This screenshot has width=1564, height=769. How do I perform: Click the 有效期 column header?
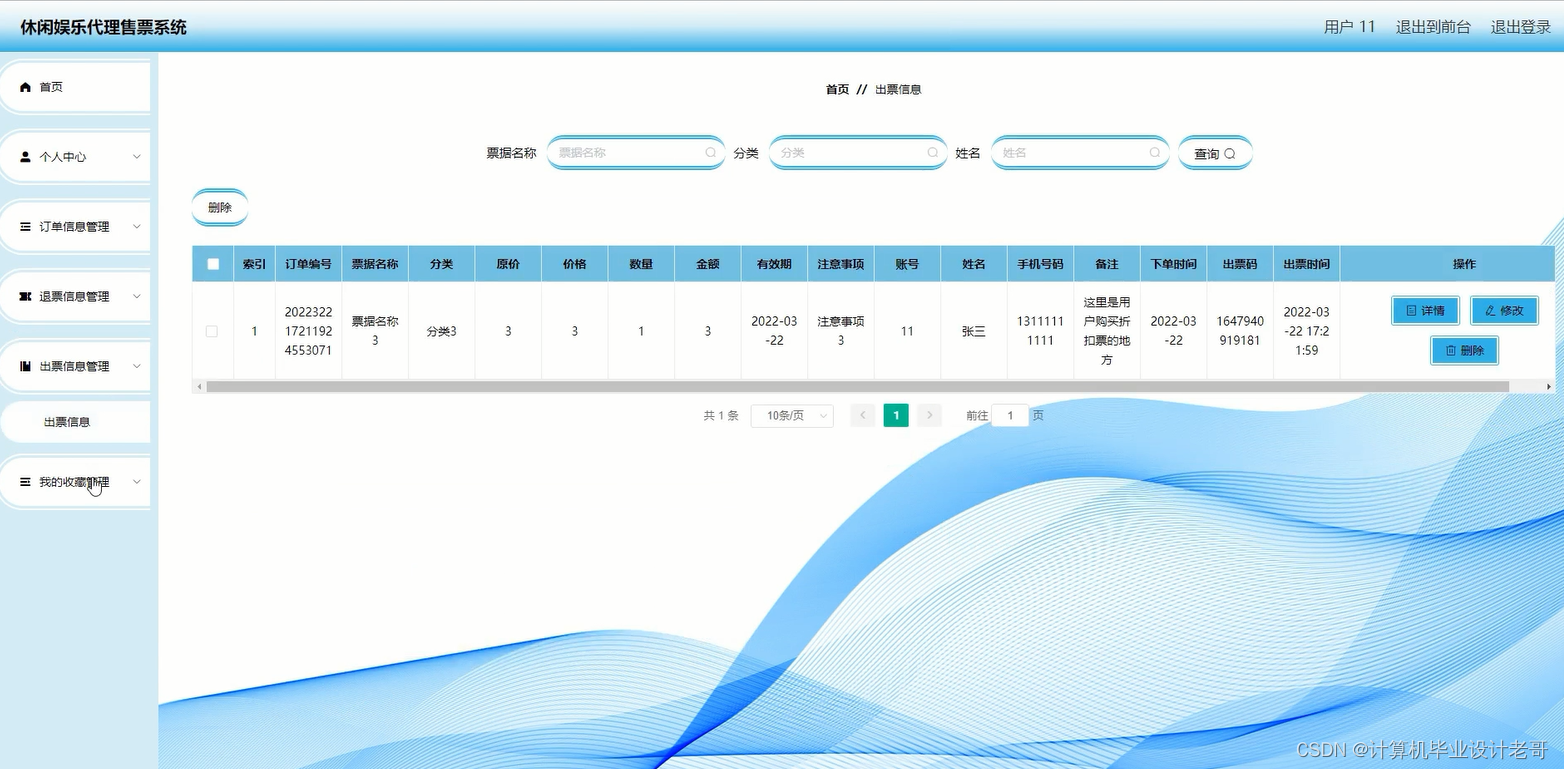point(774,264)
